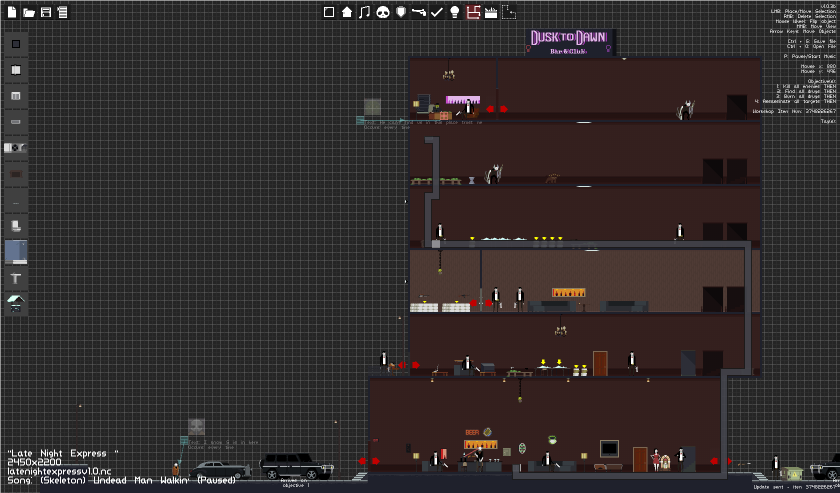This screenshot has height=493, width=840.
Task: Select the brown door on the second floor
Action: coord(600,363)
